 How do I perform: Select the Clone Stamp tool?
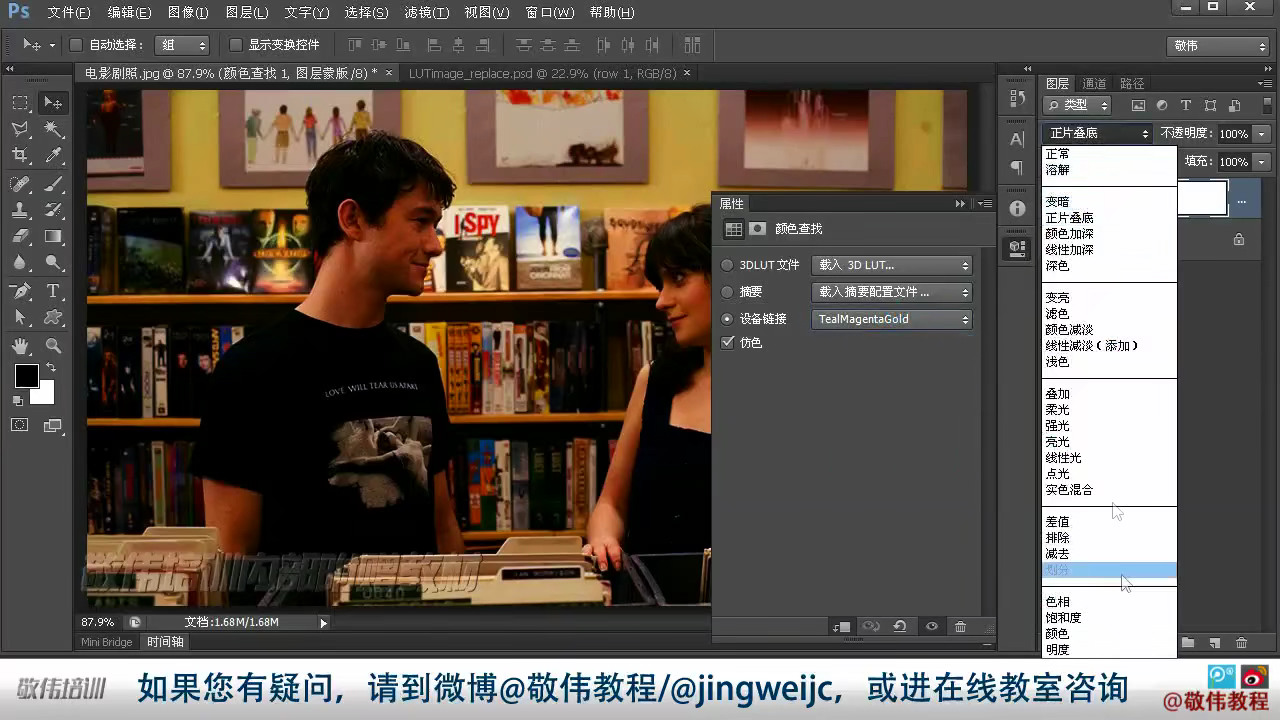pyautogui.click(x=20, y=210)
